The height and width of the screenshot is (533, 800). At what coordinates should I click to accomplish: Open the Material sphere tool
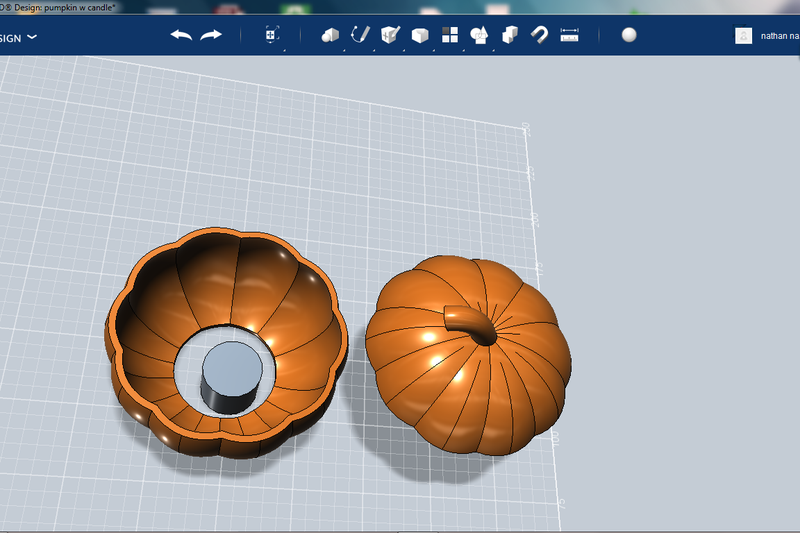point(629,35)
